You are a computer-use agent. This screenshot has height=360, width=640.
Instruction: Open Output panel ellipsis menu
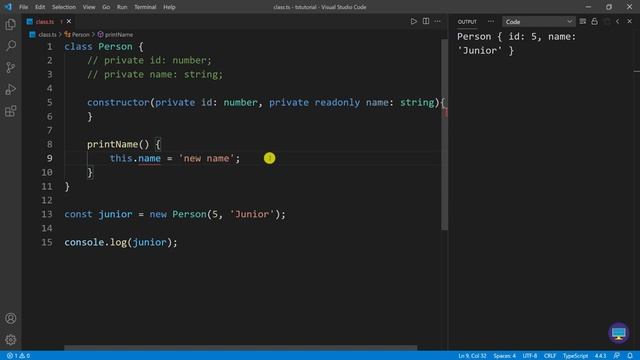491,21
